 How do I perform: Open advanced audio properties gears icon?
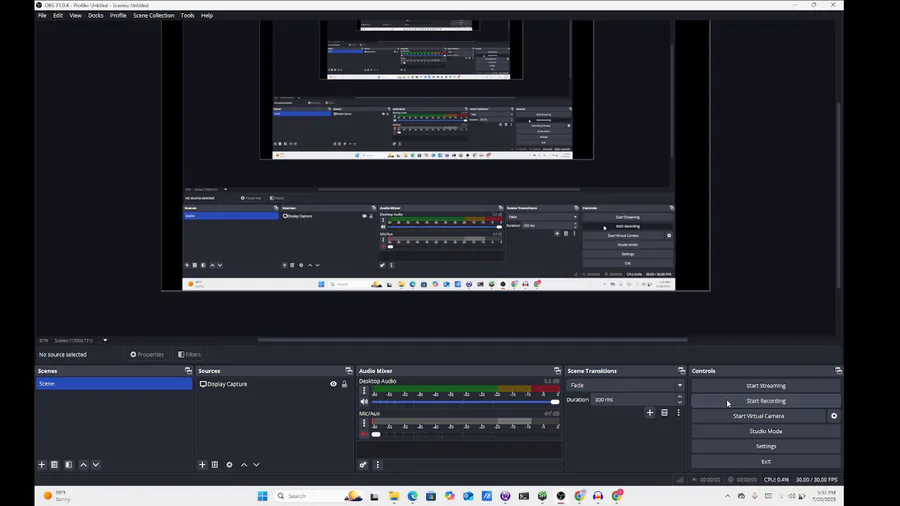click(x=363, y=465)
